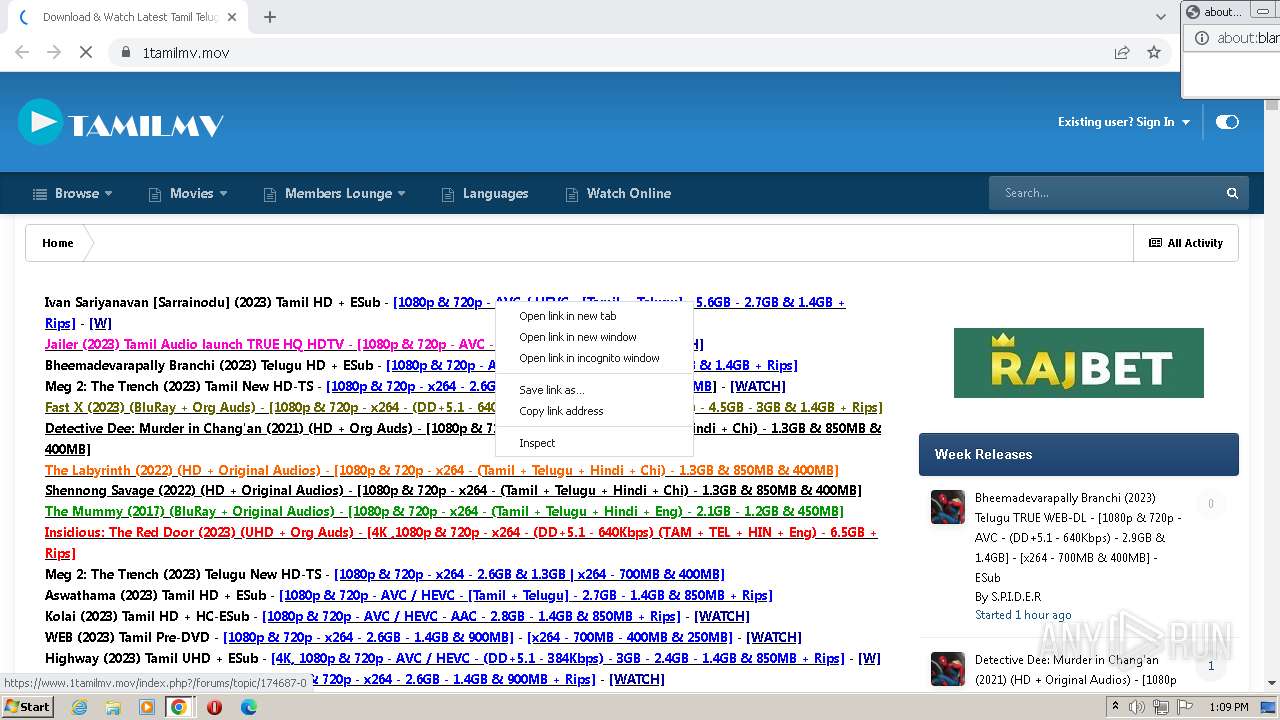Viewport: 1280px width, 720px height.
Task: Go back using browser back arrow
Action: click(22, 52)
